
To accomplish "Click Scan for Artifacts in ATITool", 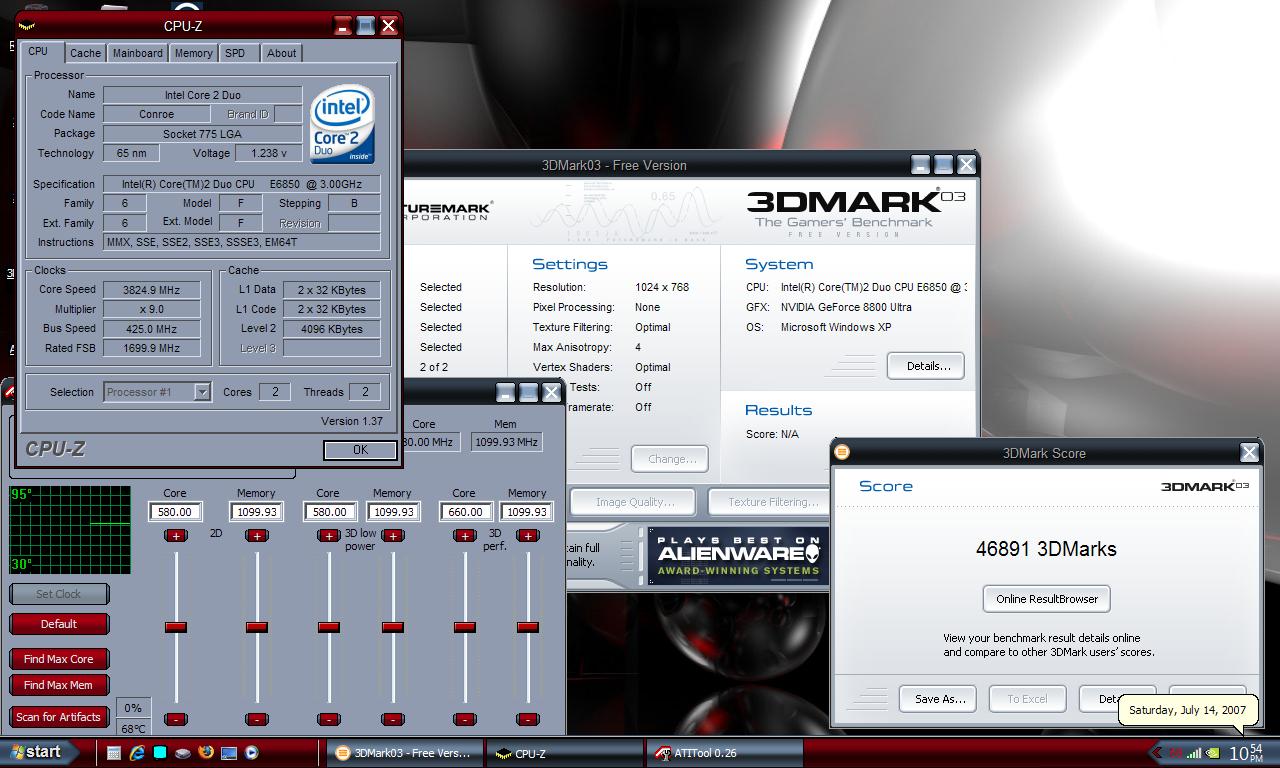I will tap(59, 717).
